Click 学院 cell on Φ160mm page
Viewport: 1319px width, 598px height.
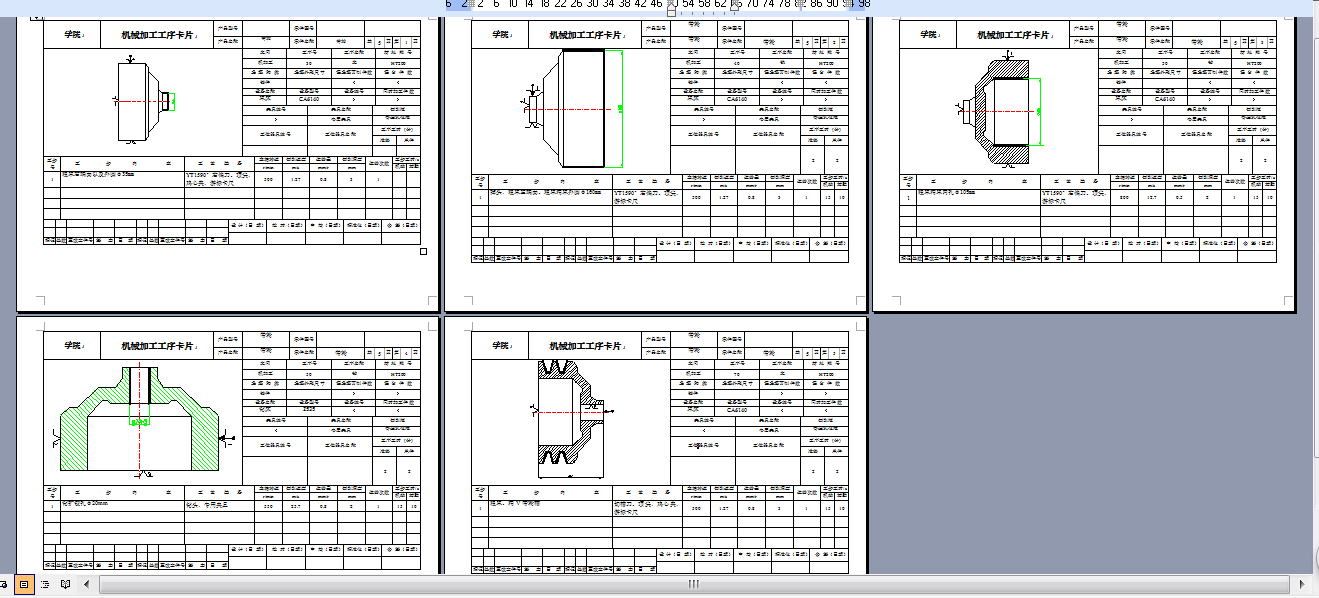501,35
